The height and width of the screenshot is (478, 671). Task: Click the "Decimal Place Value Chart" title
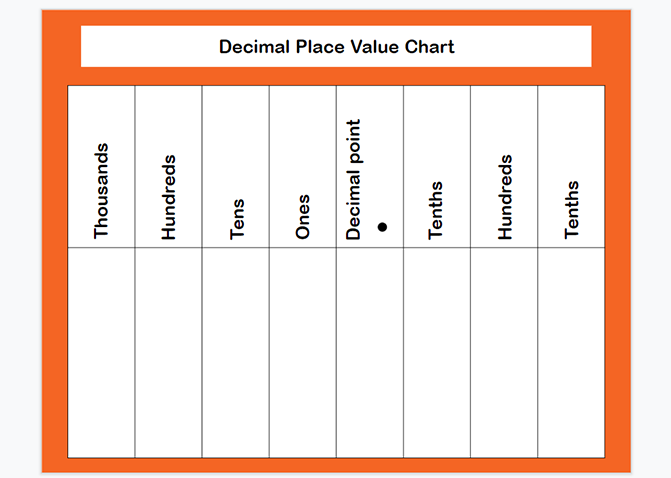tap(336, 47)
